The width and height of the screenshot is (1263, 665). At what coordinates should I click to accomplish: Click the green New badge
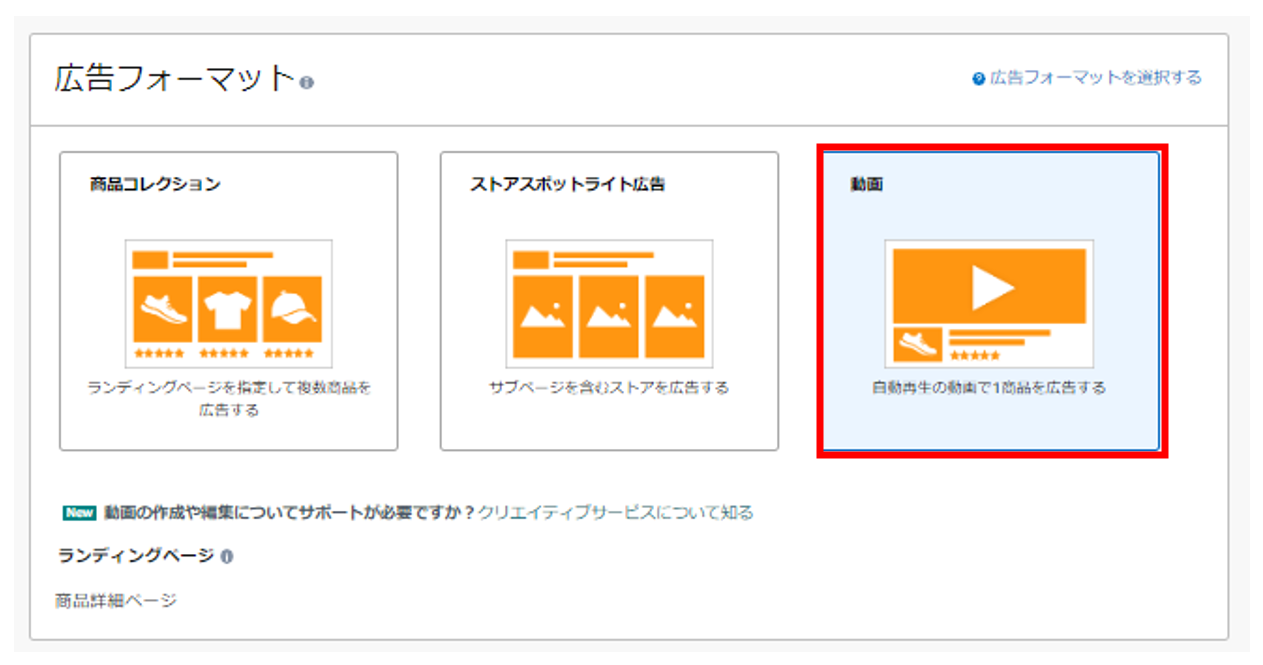79,513
